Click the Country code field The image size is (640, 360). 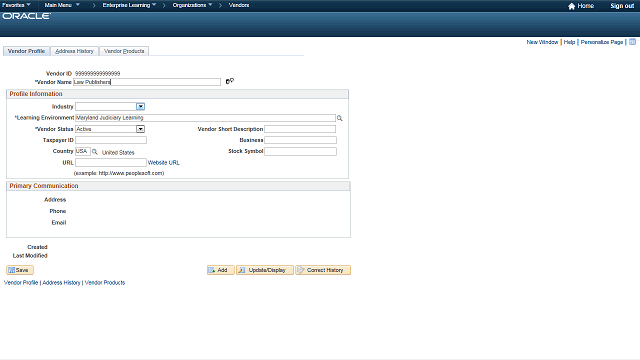click(x=83, y=151)
